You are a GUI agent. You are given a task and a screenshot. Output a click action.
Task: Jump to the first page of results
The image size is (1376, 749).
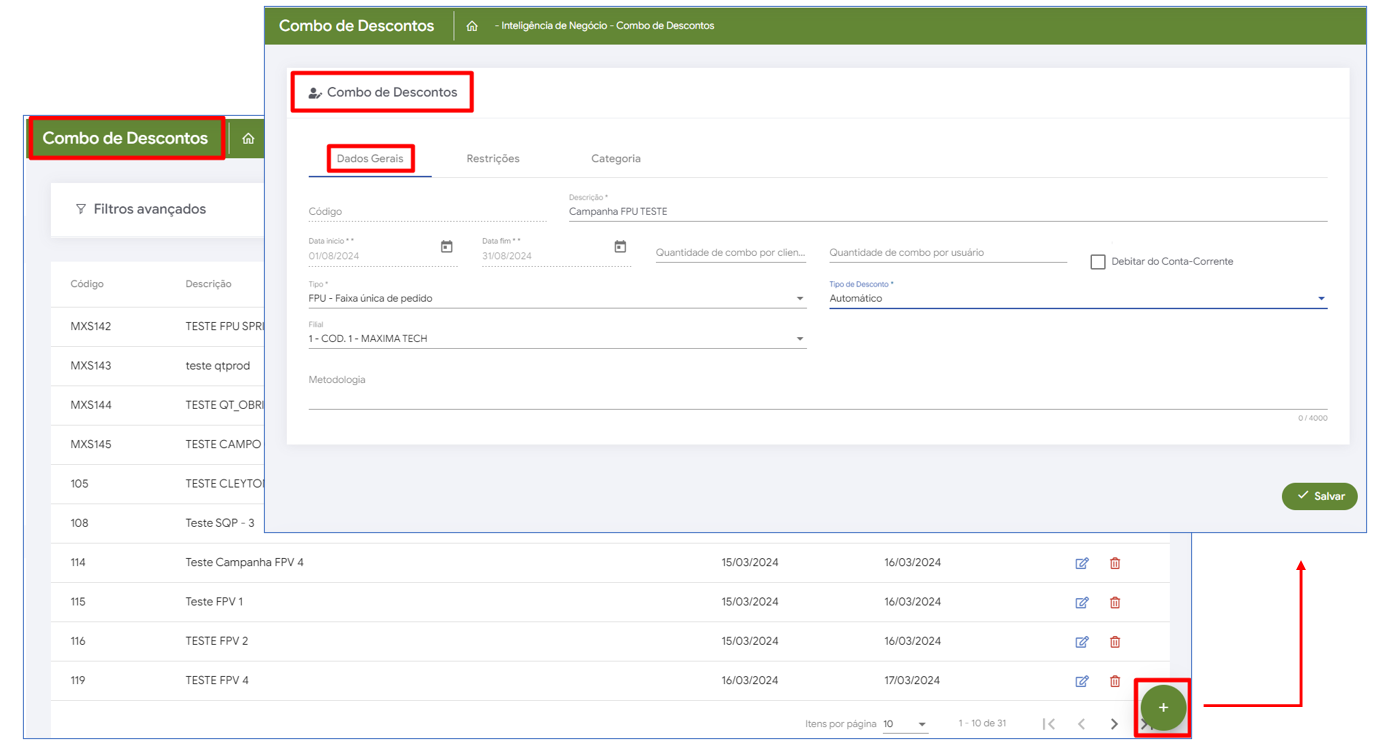click(x=1048, y=724)
